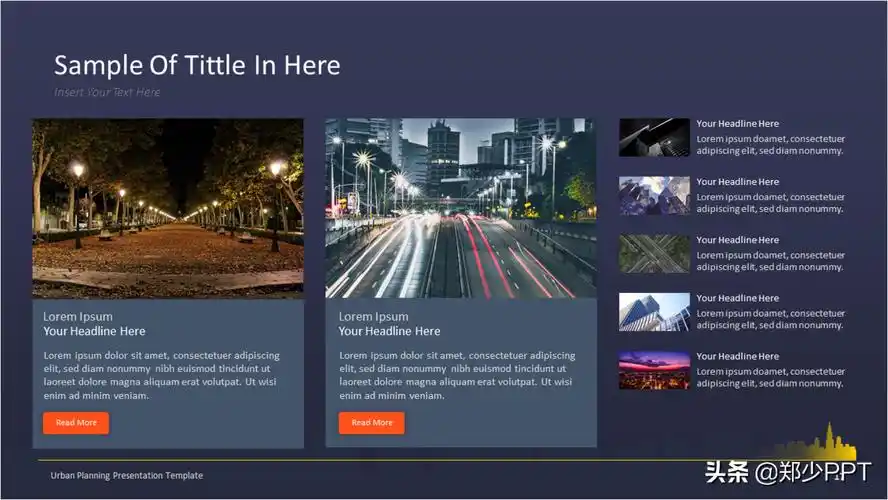
Task: Click the sunset city skyline thumbnail
Action: click(654, 369)
